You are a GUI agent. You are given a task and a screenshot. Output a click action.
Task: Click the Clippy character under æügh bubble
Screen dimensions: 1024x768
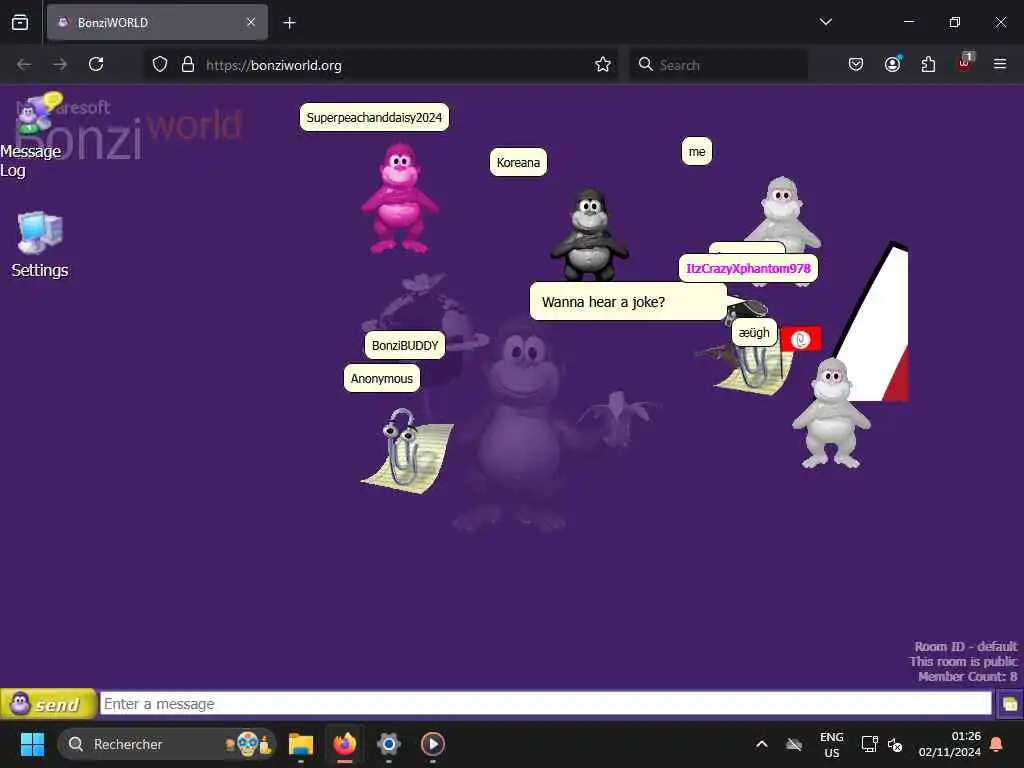[x=754, y=369]
